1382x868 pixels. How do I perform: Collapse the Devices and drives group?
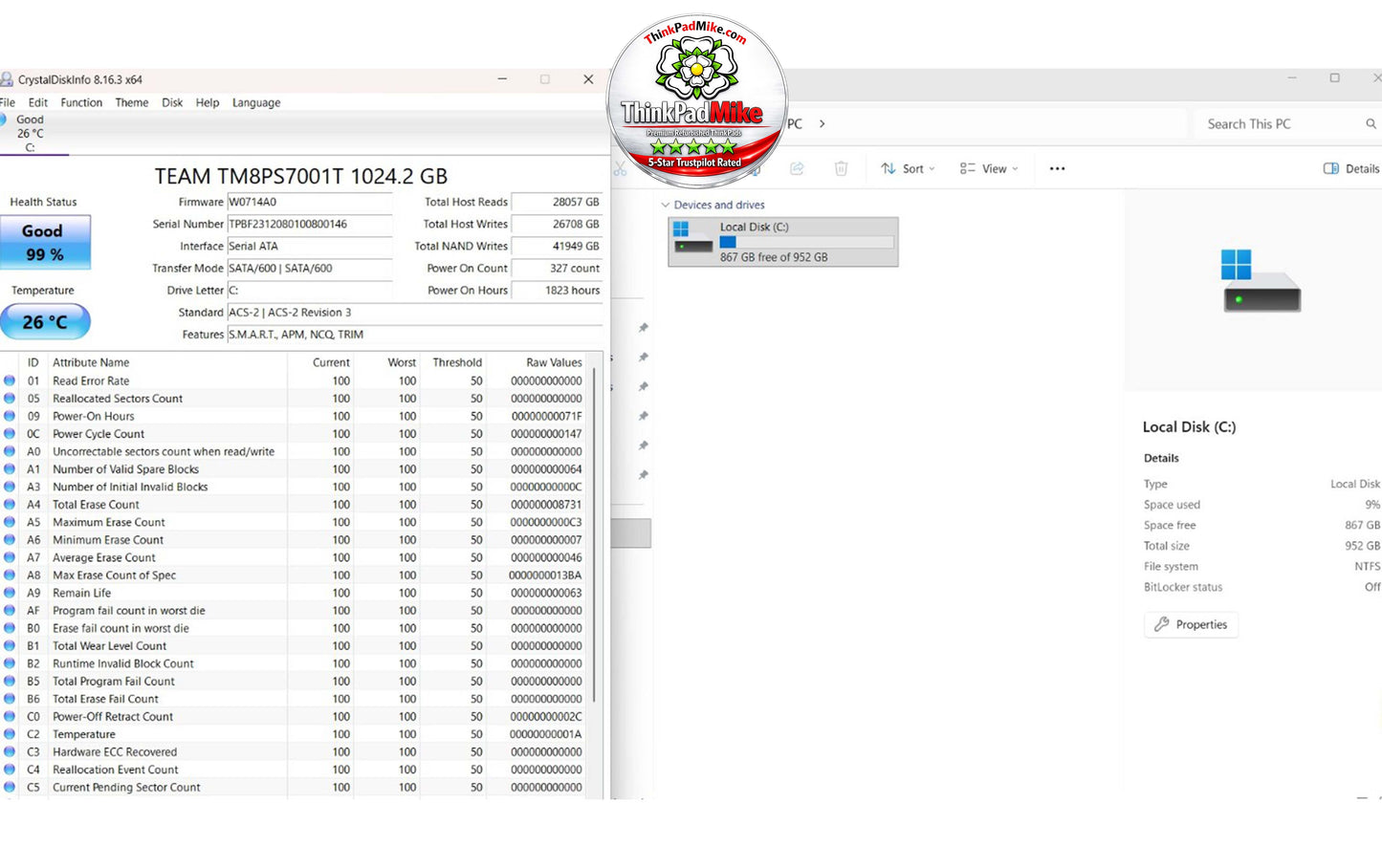666,205
